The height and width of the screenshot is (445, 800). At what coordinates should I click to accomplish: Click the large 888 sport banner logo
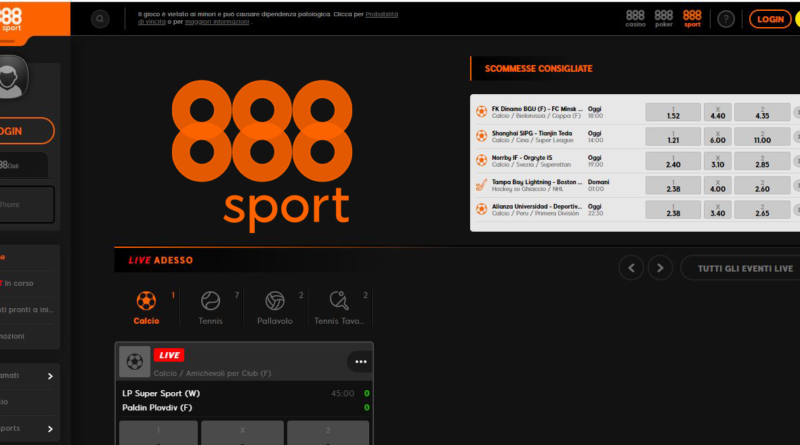[x=262, y=156]
